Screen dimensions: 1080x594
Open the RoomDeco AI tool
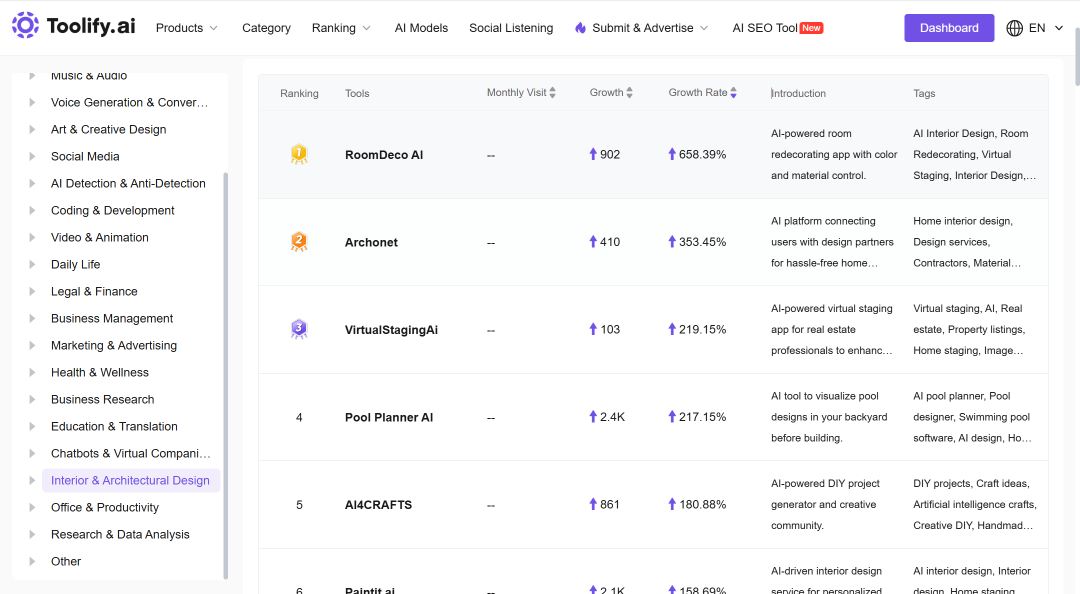pyautogui.click(x=384, y=155)
